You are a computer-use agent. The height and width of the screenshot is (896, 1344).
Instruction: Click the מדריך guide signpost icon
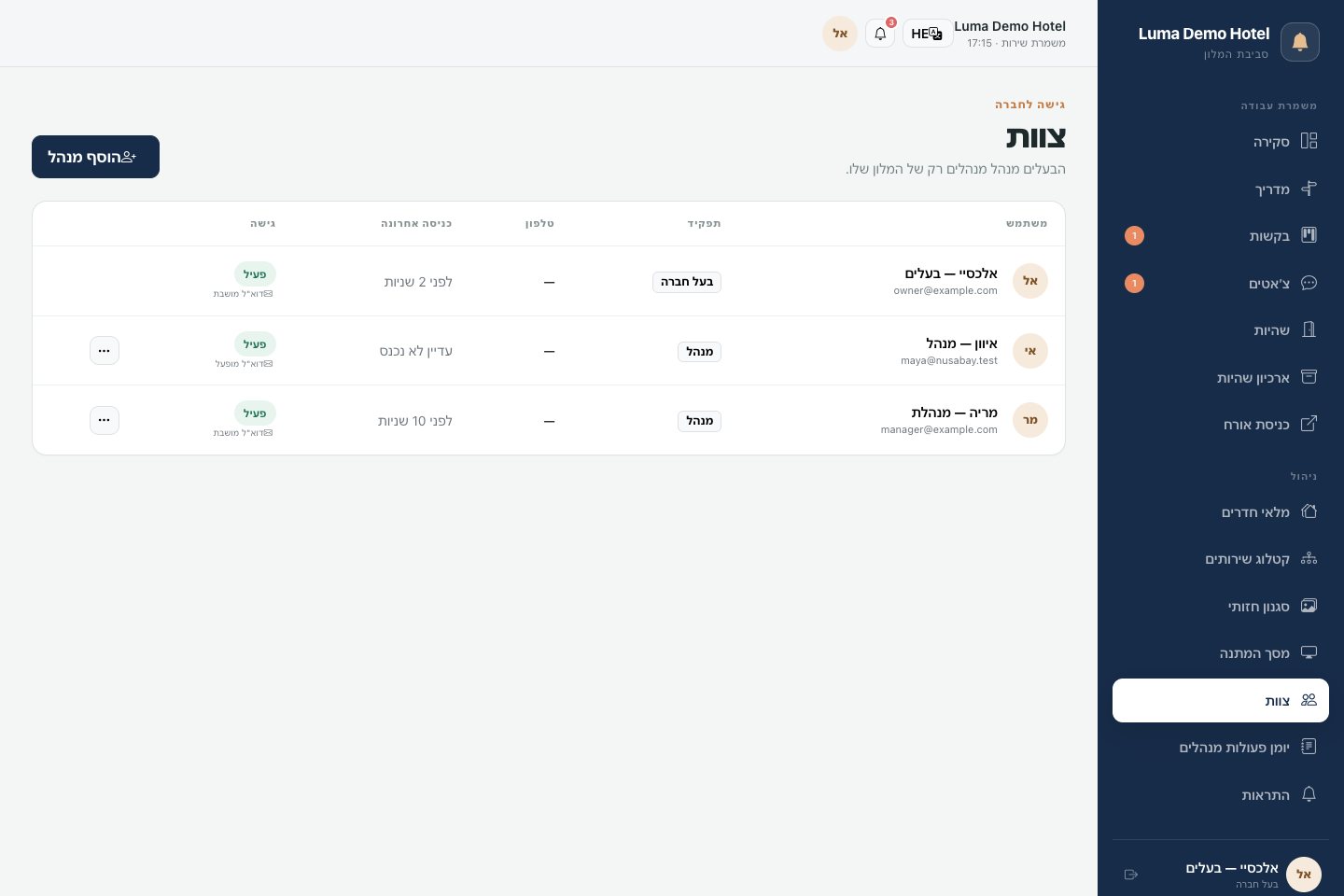tap(1309, 189)
